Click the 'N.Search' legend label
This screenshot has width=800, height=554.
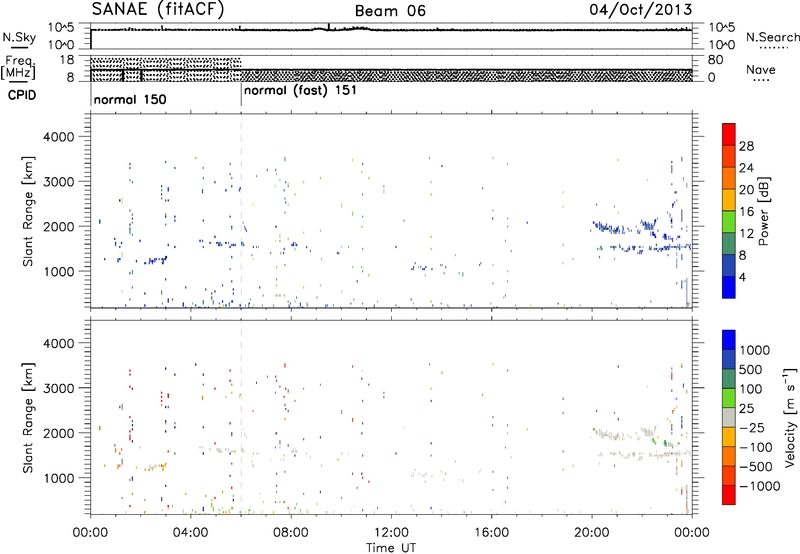pyautogui.click(x=772, y=37)
